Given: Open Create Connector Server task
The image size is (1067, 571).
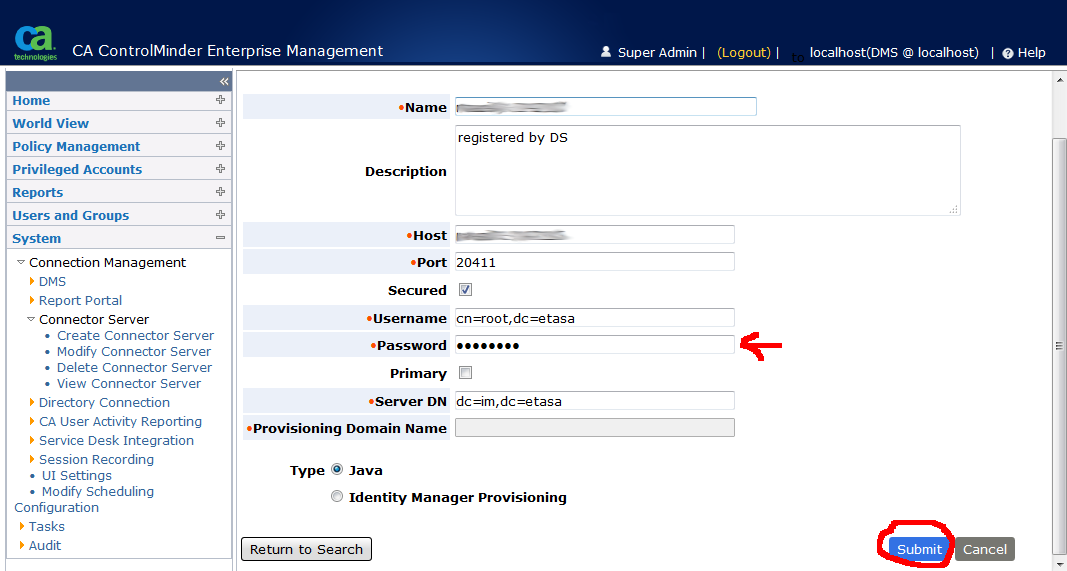Looking at the screenshot, I should point(135,336).
